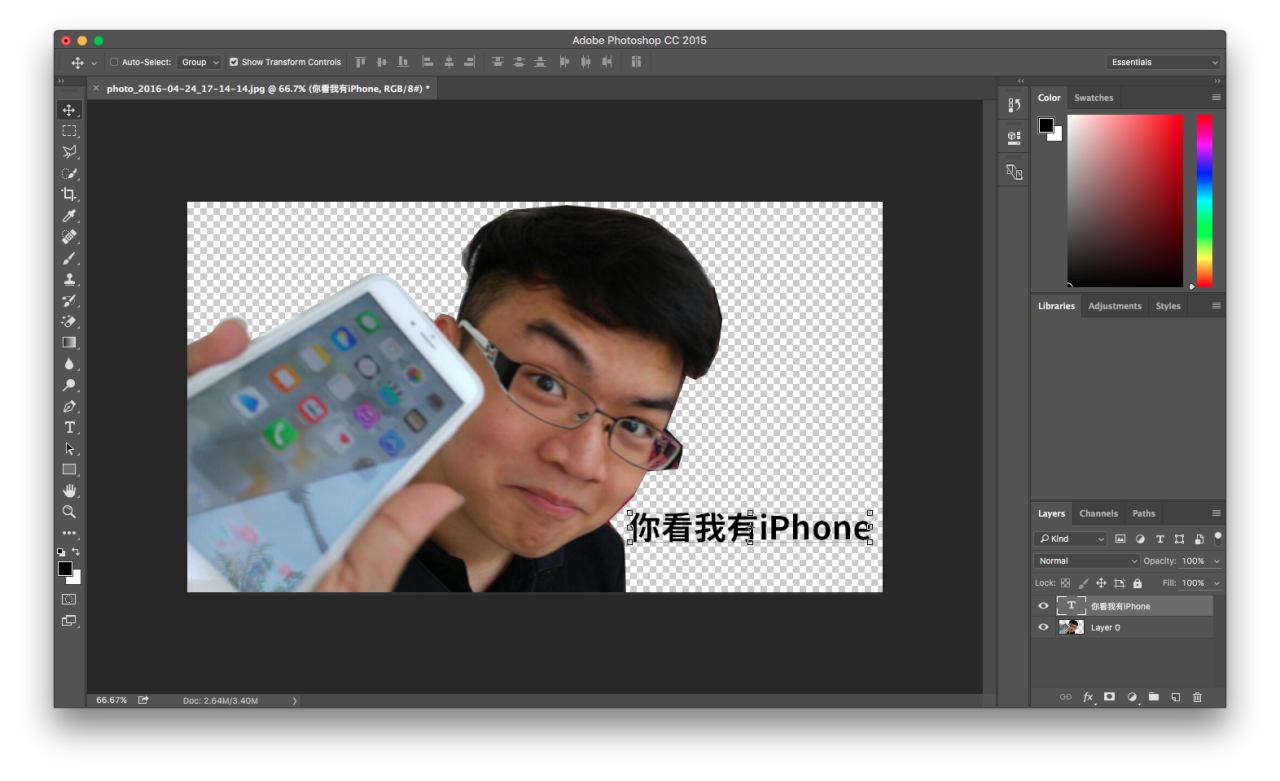Open the Color panel options menu
Viewport: 1280px width, 781px height.
[x=1216, y=97]
